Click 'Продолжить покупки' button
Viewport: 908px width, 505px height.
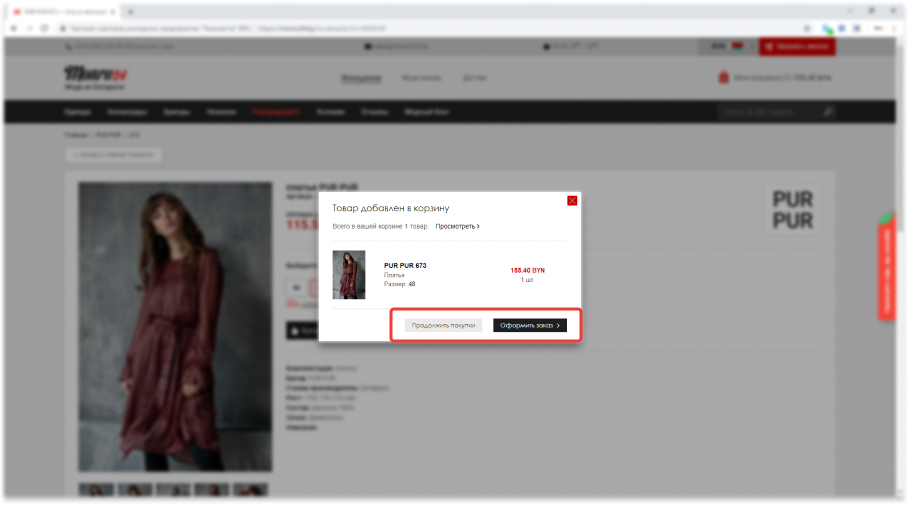[443, 325]
